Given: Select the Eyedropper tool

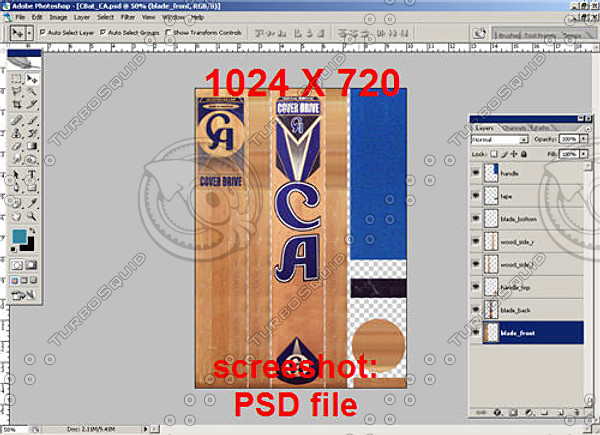Looking at the screenshot, I should tap(31, 203).
